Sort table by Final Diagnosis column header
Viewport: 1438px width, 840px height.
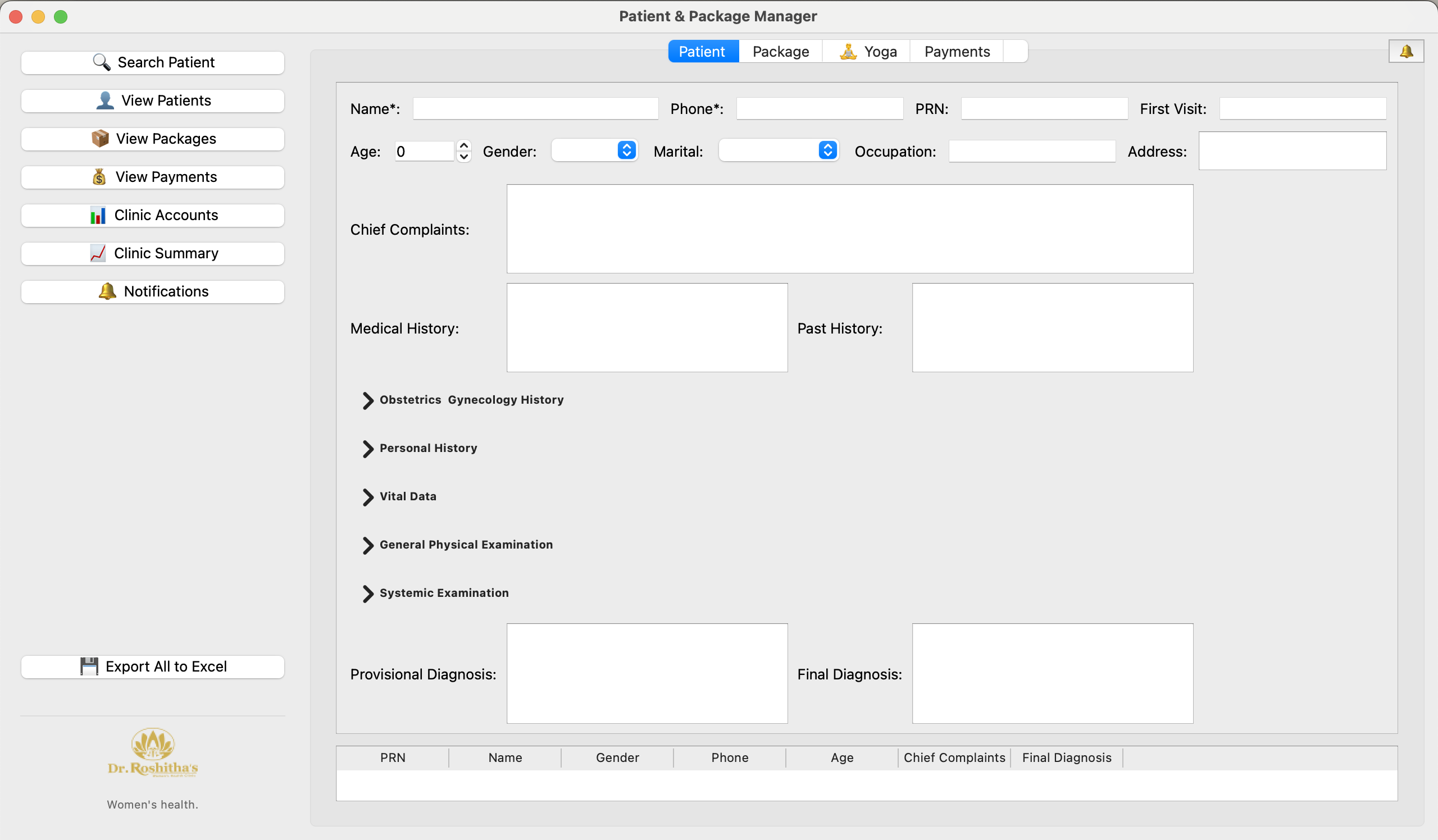1067,758
